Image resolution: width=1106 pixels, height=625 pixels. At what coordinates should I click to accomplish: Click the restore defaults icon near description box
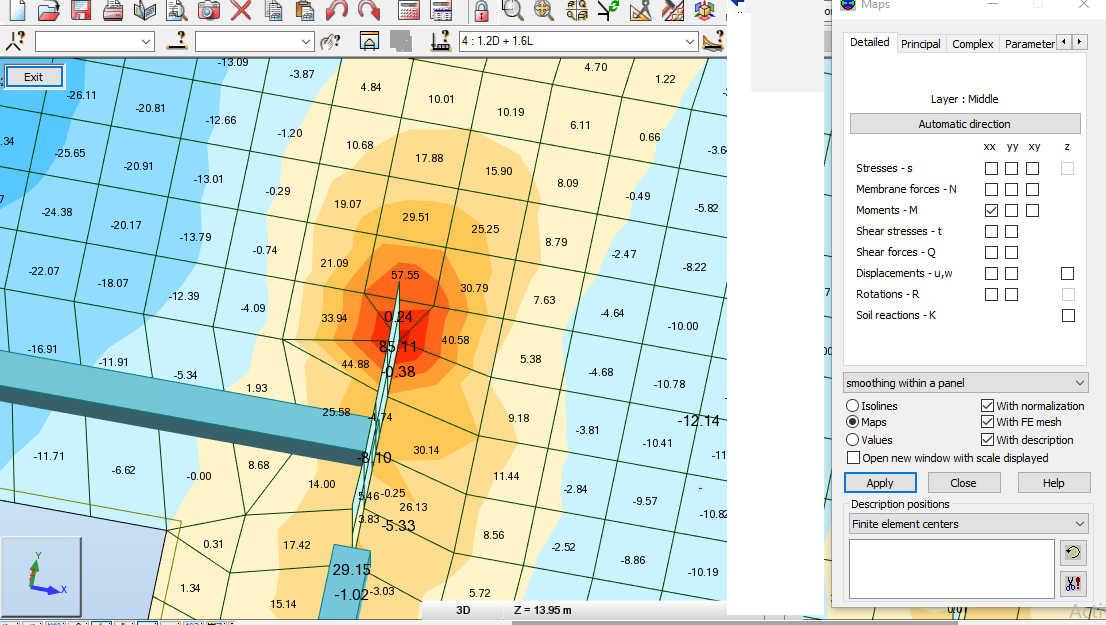(x=1073, y=552)
